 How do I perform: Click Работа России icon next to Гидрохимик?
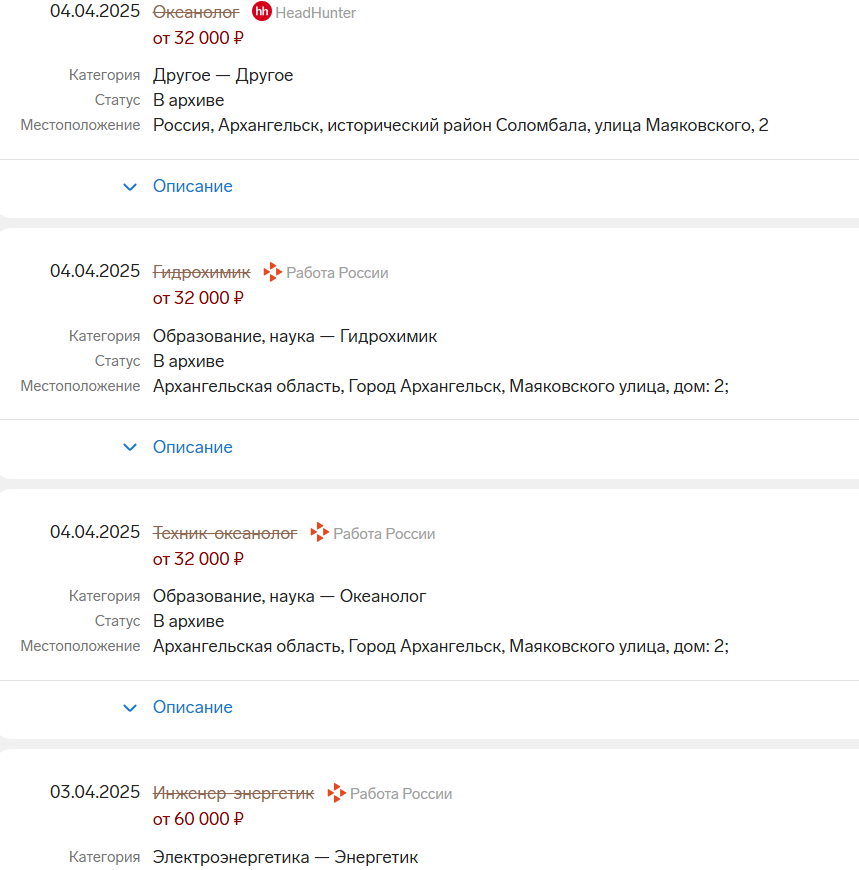point(272,272)
